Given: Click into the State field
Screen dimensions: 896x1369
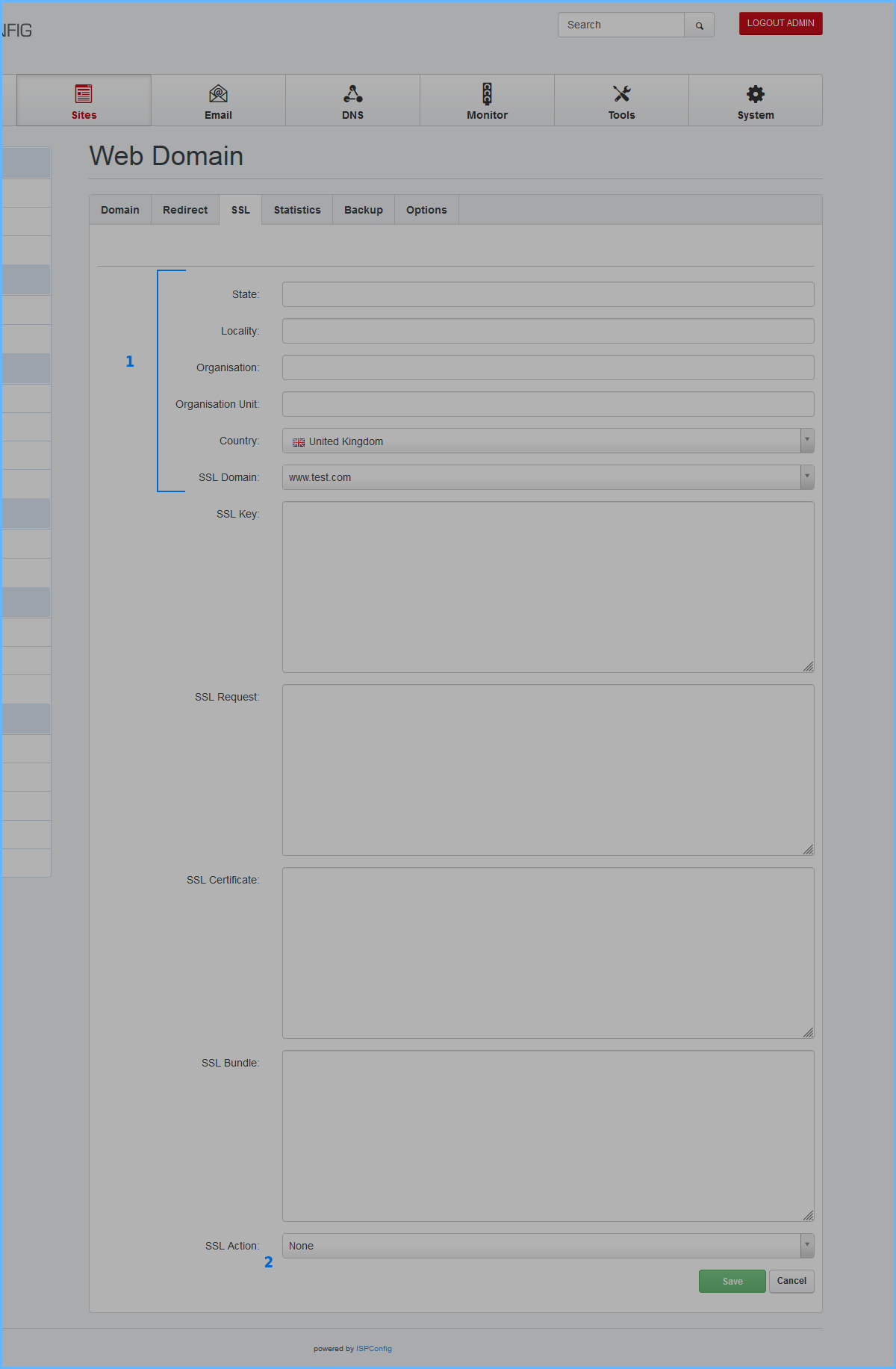Looking at the screenshot, I should [548, 294].
